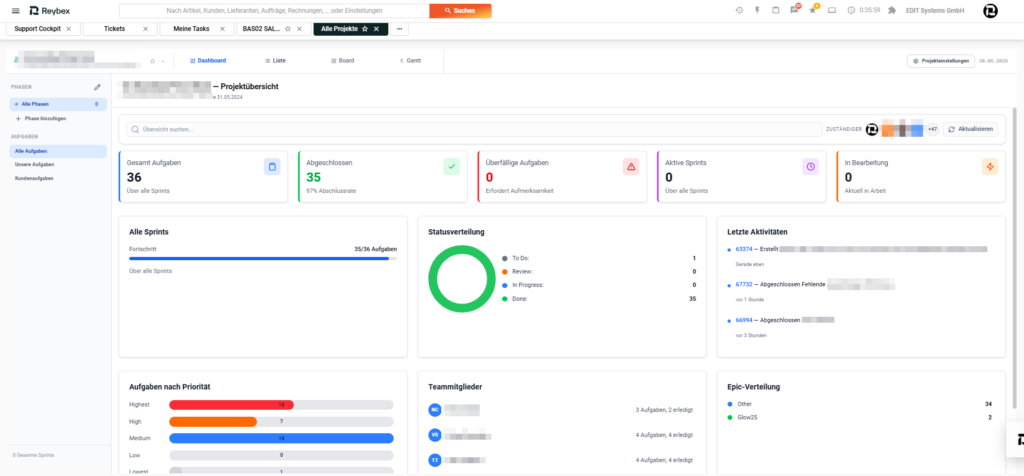Click the Alle Sprints progress bar
The image size is (1024, 476).
[263, 259]
